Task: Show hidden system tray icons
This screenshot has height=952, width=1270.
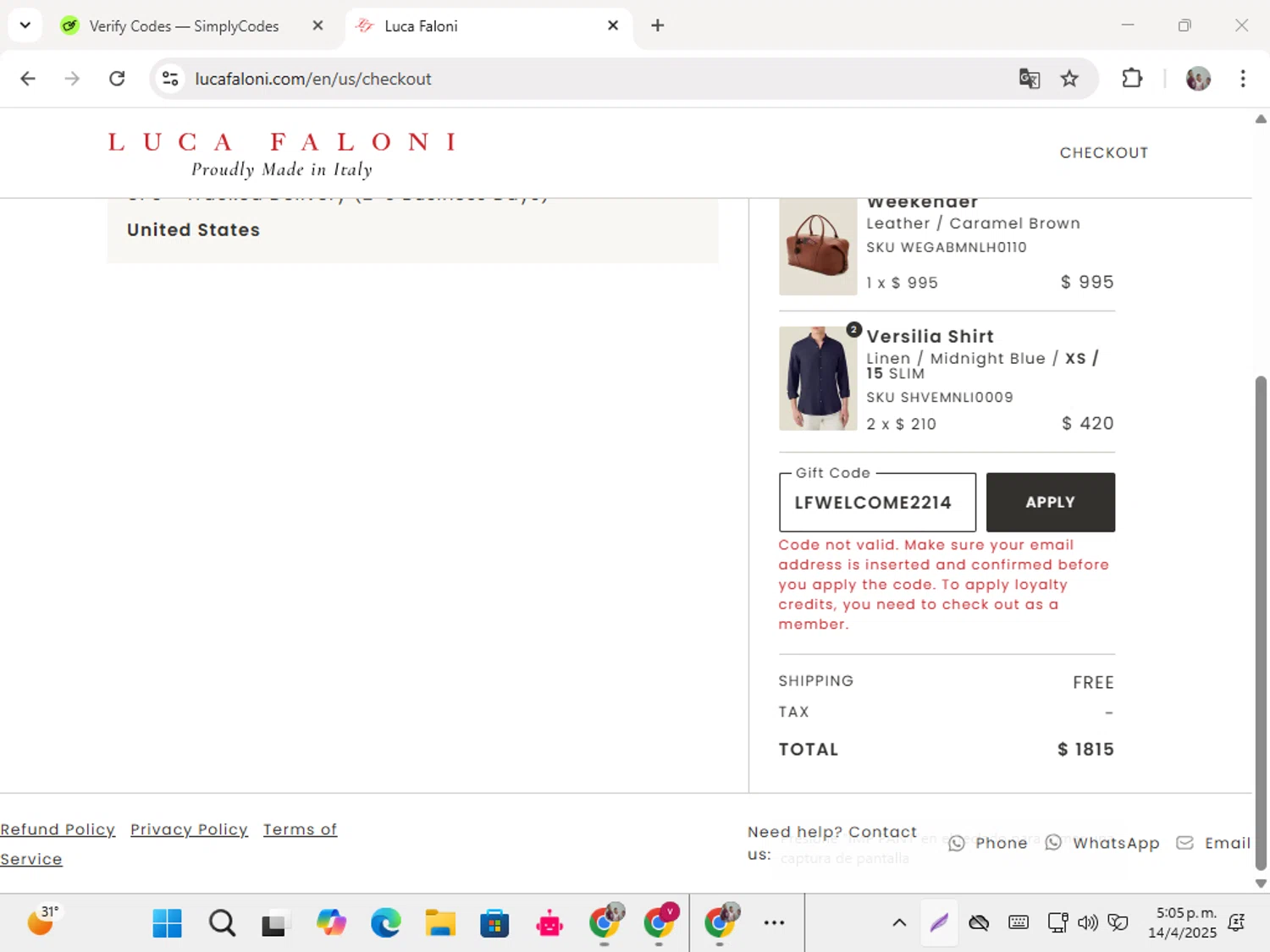Action: point(899,923)
